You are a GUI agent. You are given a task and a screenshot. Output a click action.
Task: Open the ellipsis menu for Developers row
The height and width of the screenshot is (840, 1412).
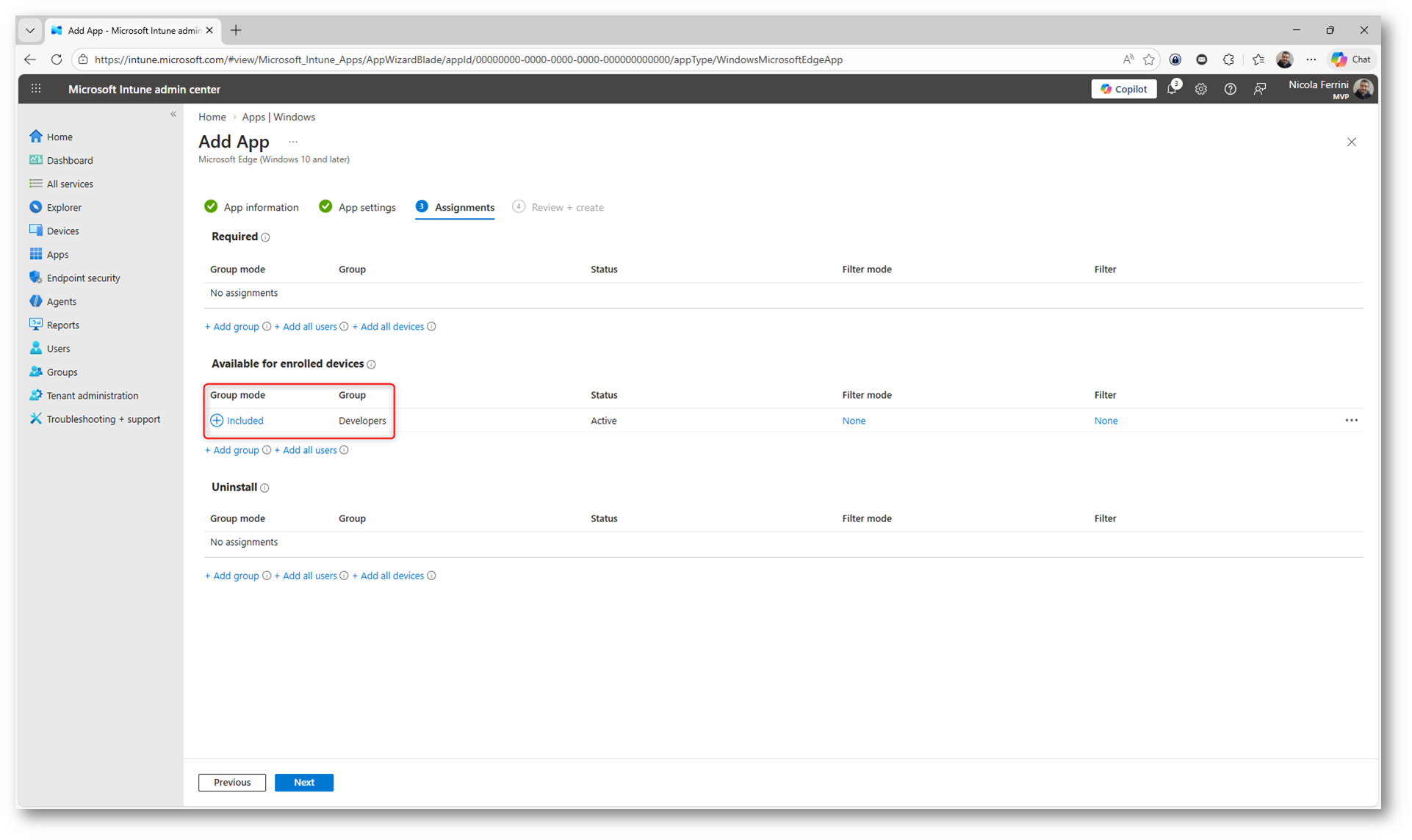point(1351,421)
